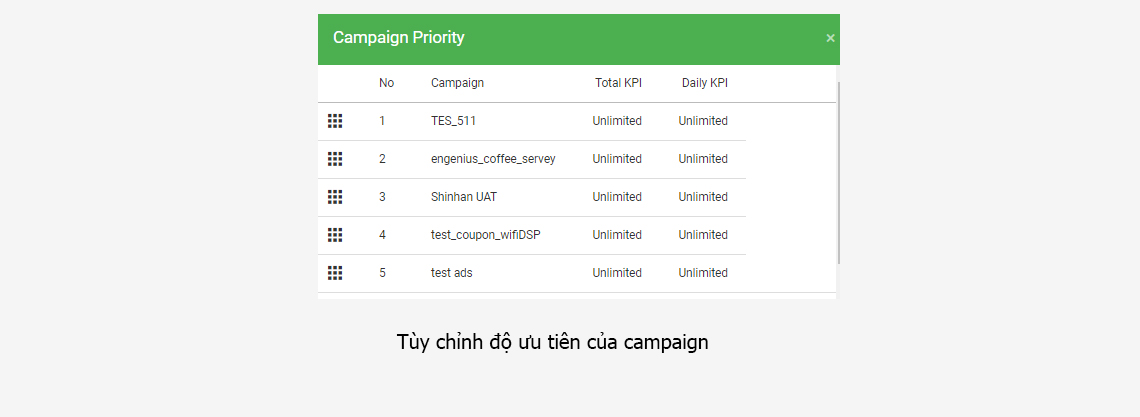
Task: Click the Campaign column header
Action: pos(457,83)
